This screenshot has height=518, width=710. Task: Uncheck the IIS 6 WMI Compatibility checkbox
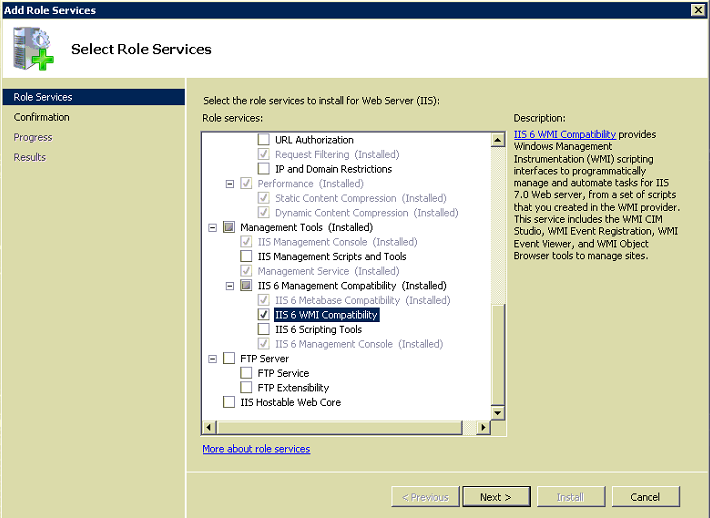pyautogui.click(x=264, y=315)
